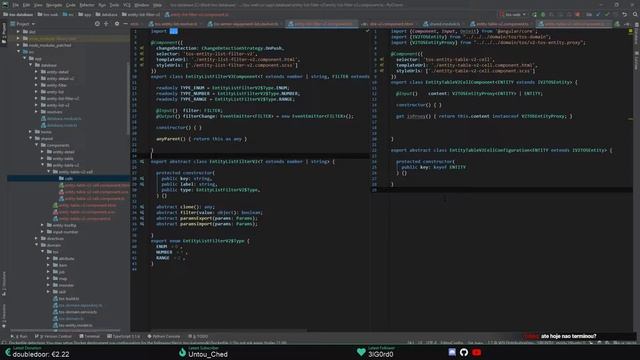Switch to the shared.module.ts editor tab
Image resolution: width=640 pixels, height=360 pixels.
tap(442, 24)
